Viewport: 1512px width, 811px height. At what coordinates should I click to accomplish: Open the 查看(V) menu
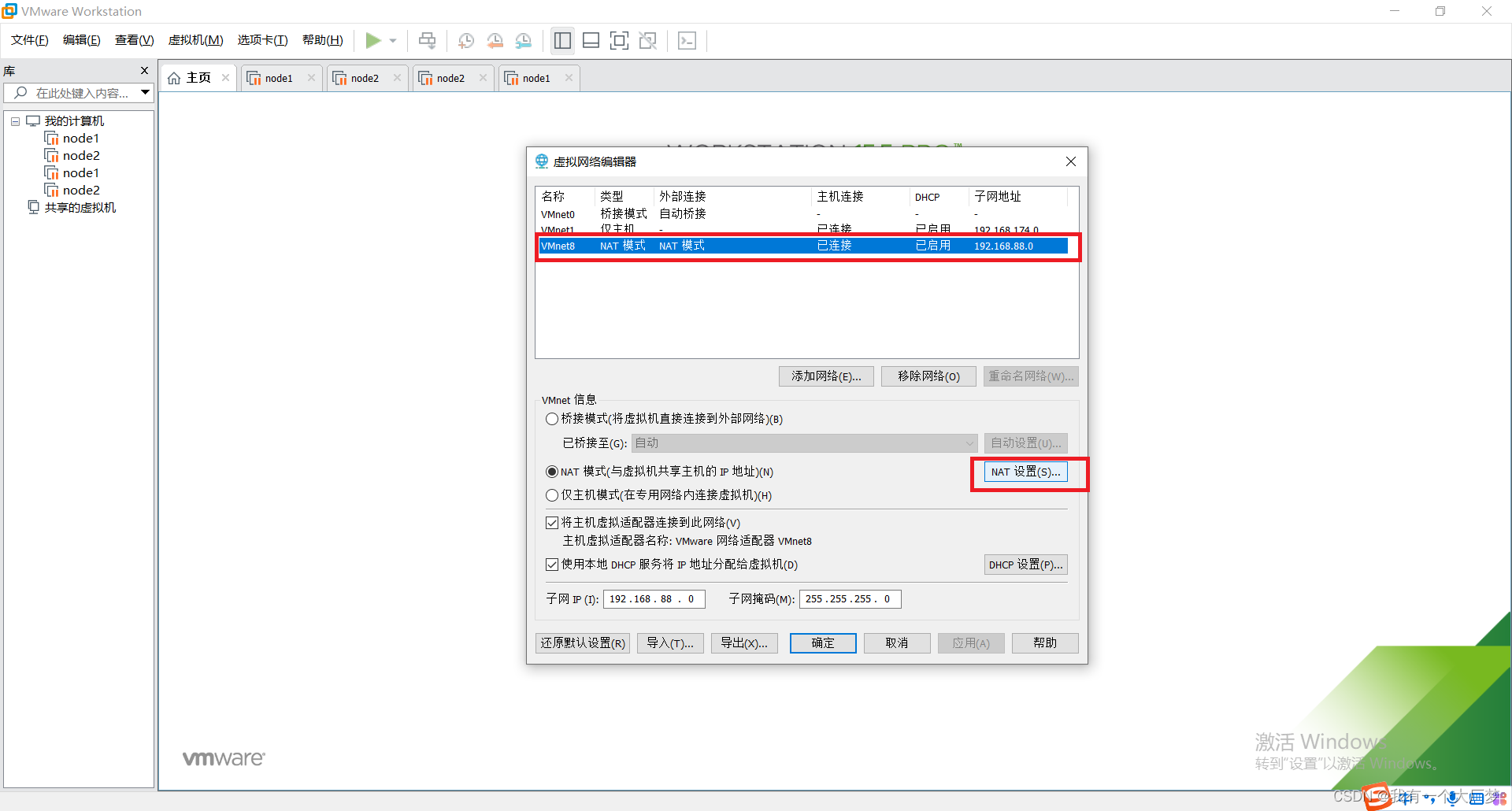pos(135,40)
